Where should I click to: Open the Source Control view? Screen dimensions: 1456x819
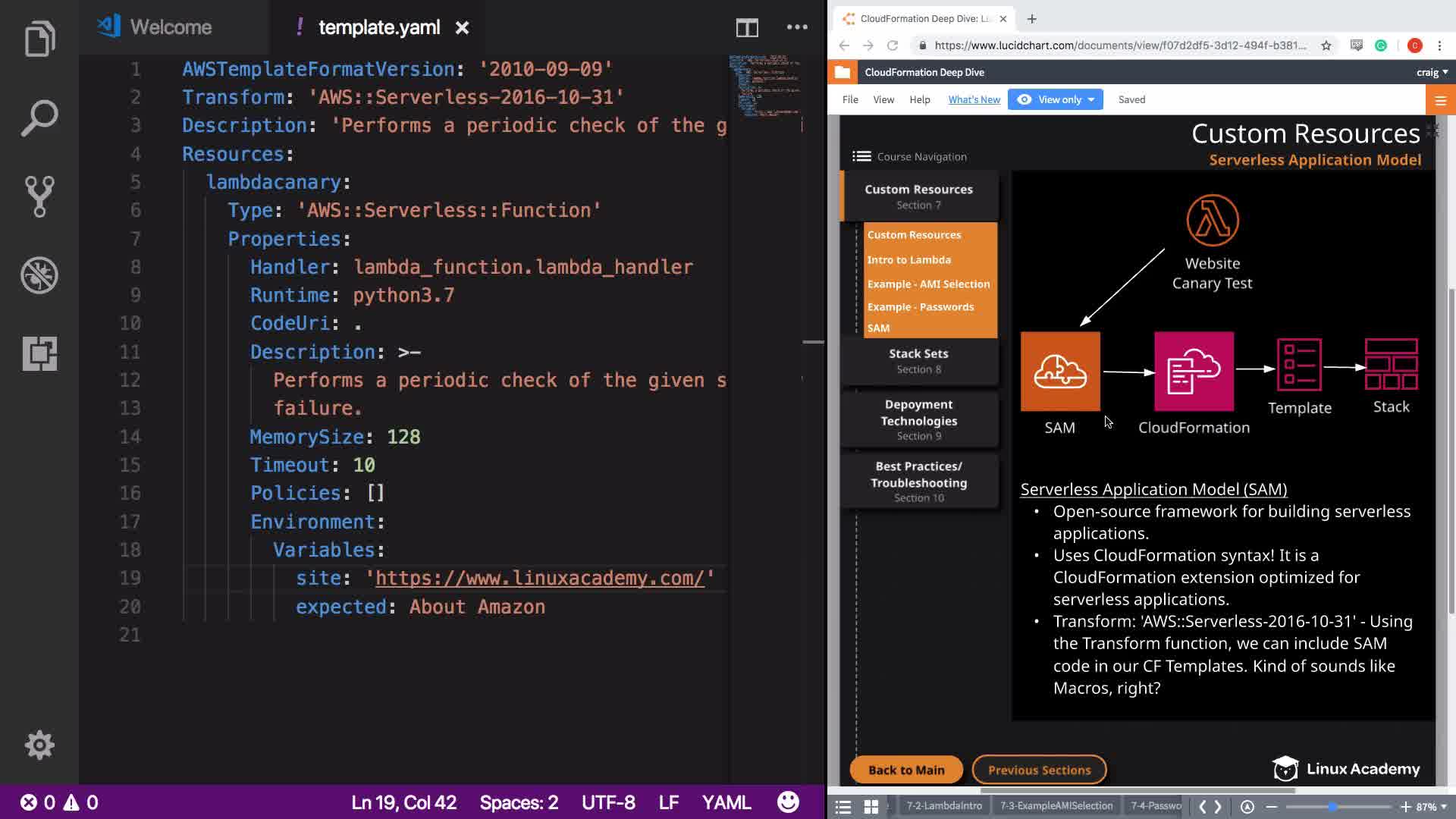[x=39, y=196]
